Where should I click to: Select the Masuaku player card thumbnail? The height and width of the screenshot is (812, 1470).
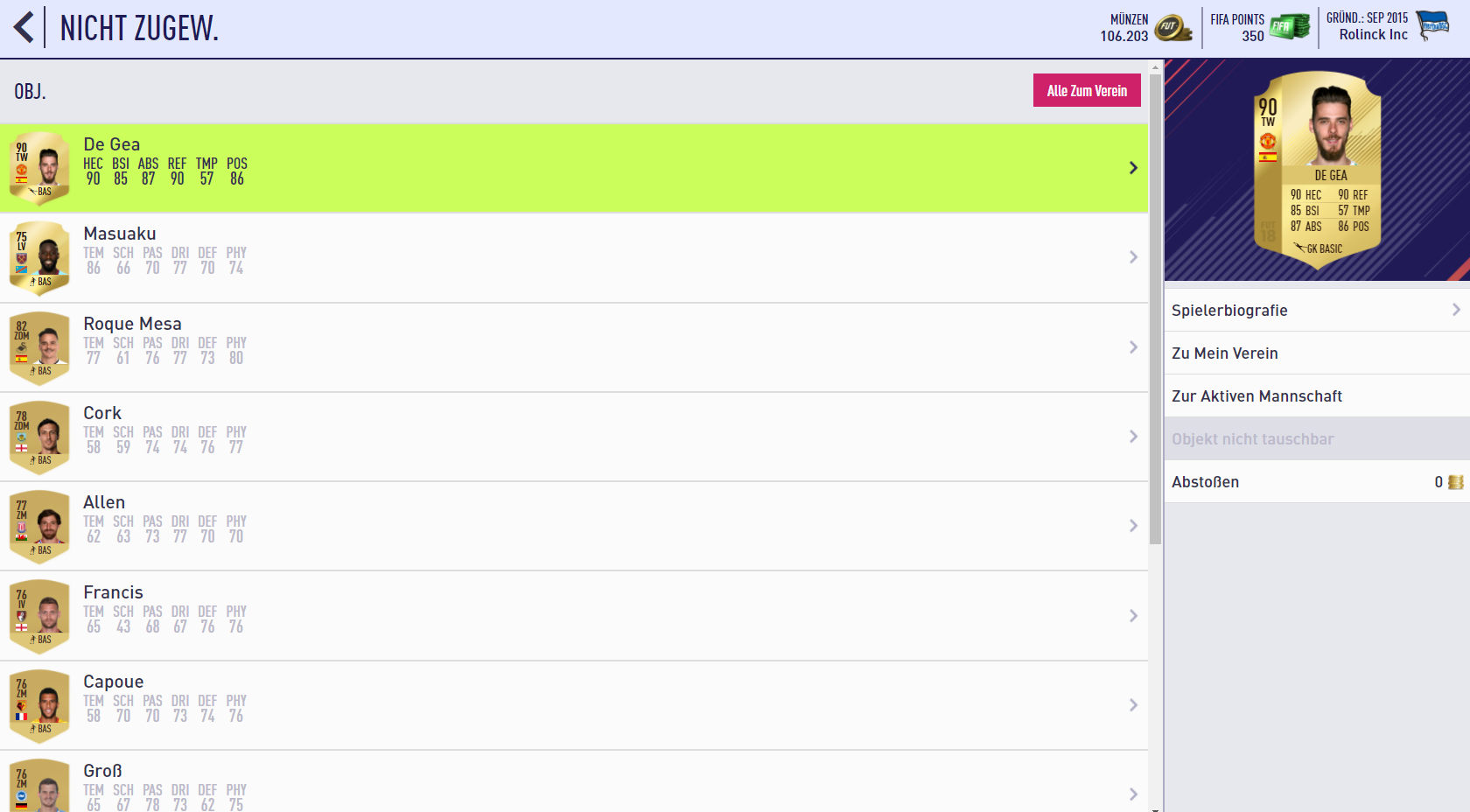(39, 259)
